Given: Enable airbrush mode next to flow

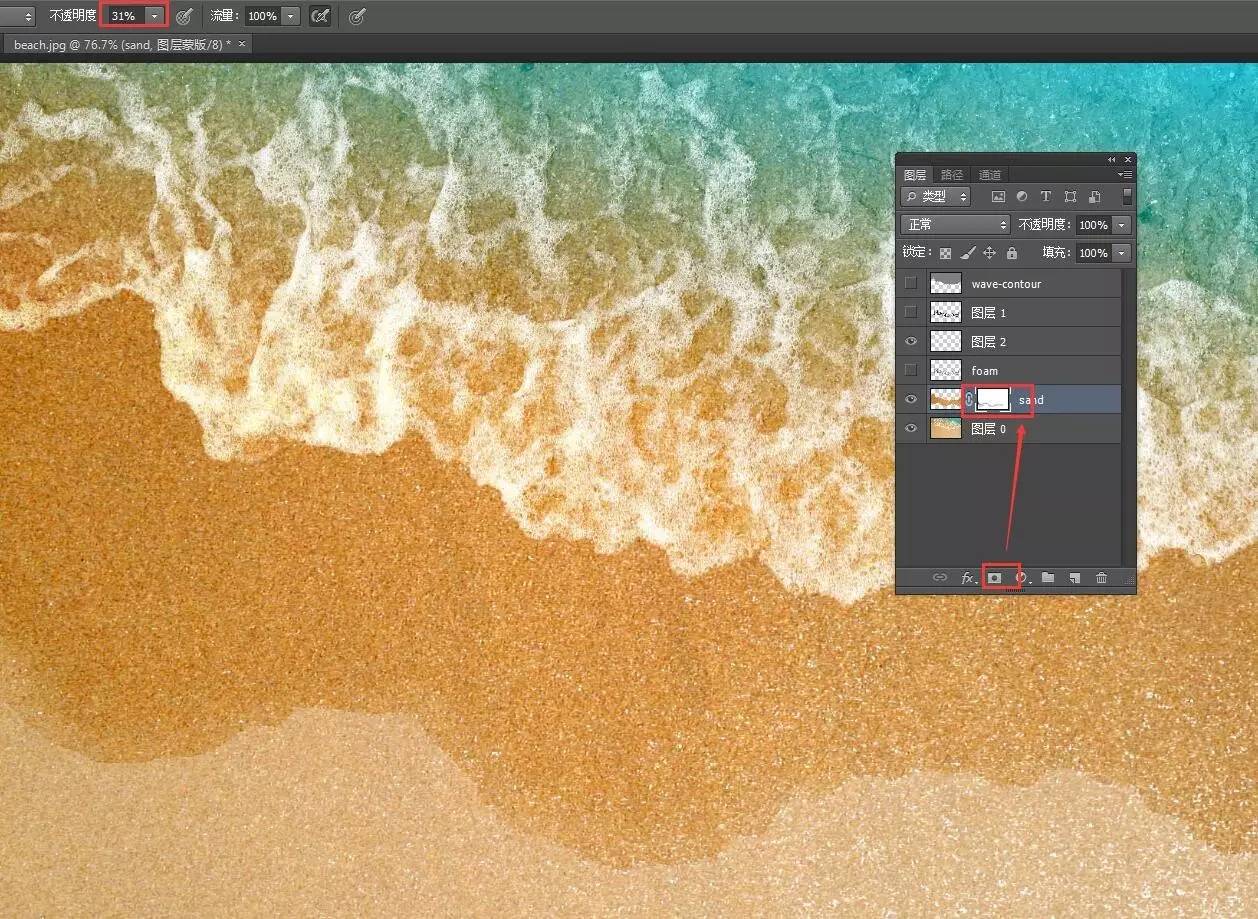Looking at the screenshot, I should [x=320, y=16].
